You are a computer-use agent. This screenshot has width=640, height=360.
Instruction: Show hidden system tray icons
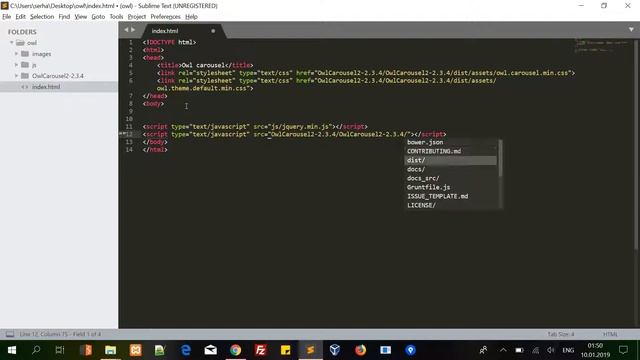[x=503, y=350]
